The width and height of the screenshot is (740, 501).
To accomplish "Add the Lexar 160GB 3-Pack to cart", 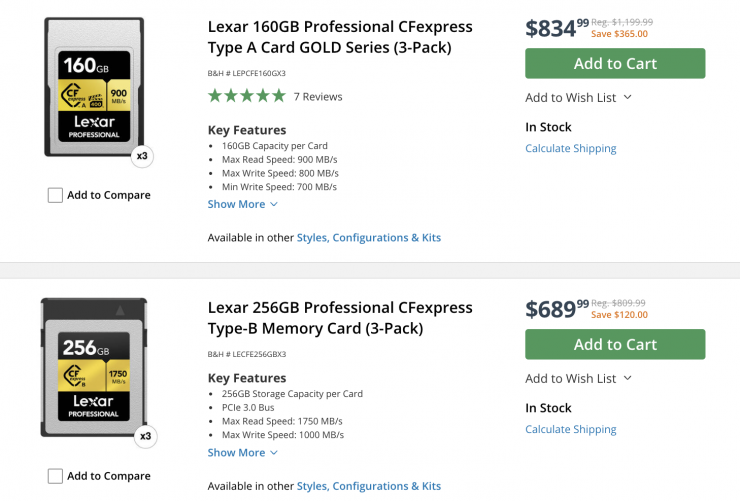I will click(x=615, y=63).
